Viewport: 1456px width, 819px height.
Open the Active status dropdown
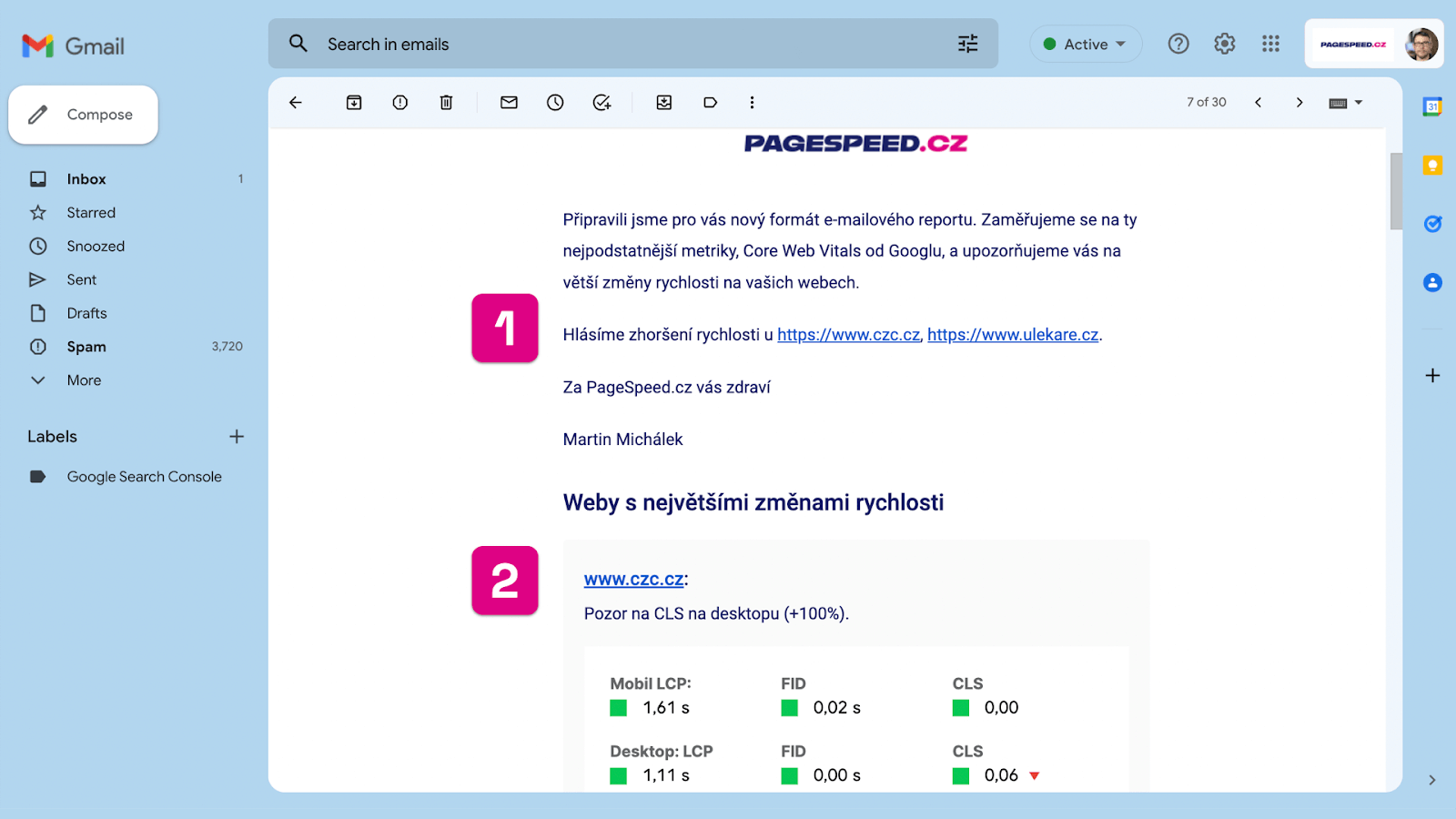(1086, 44)
